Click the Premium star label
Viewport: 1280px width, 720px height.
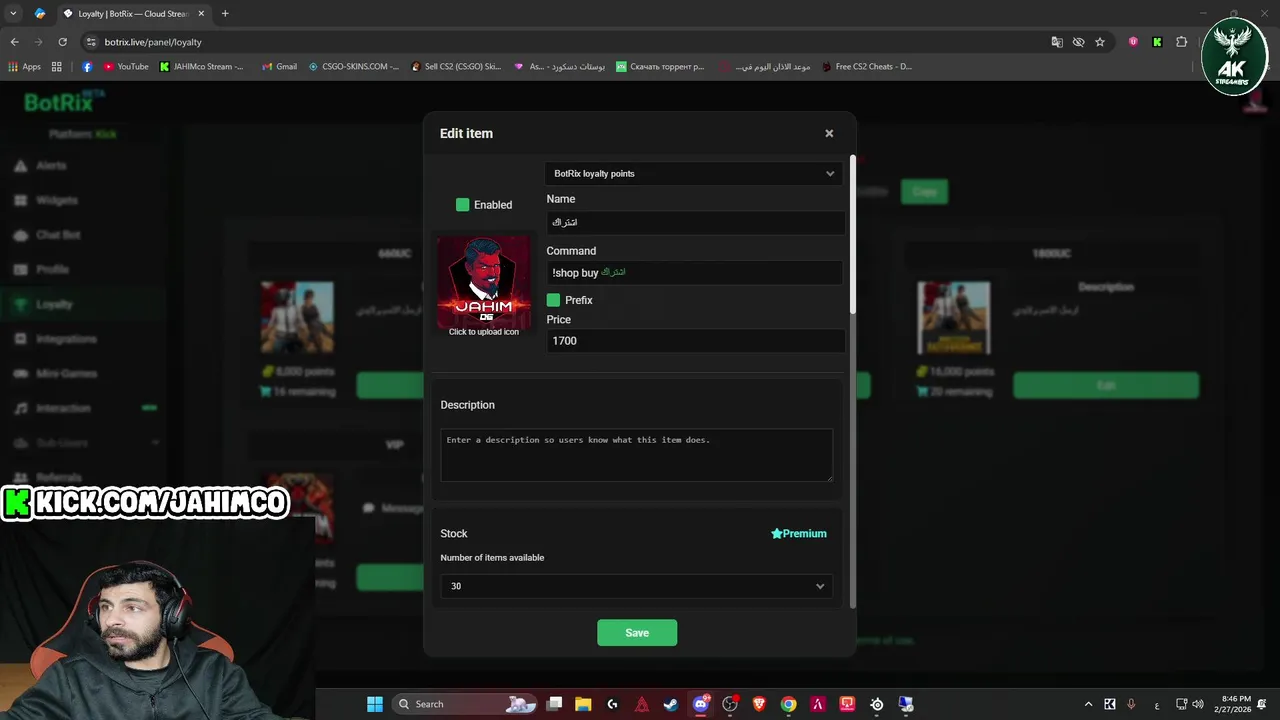(x=799, y=534)
